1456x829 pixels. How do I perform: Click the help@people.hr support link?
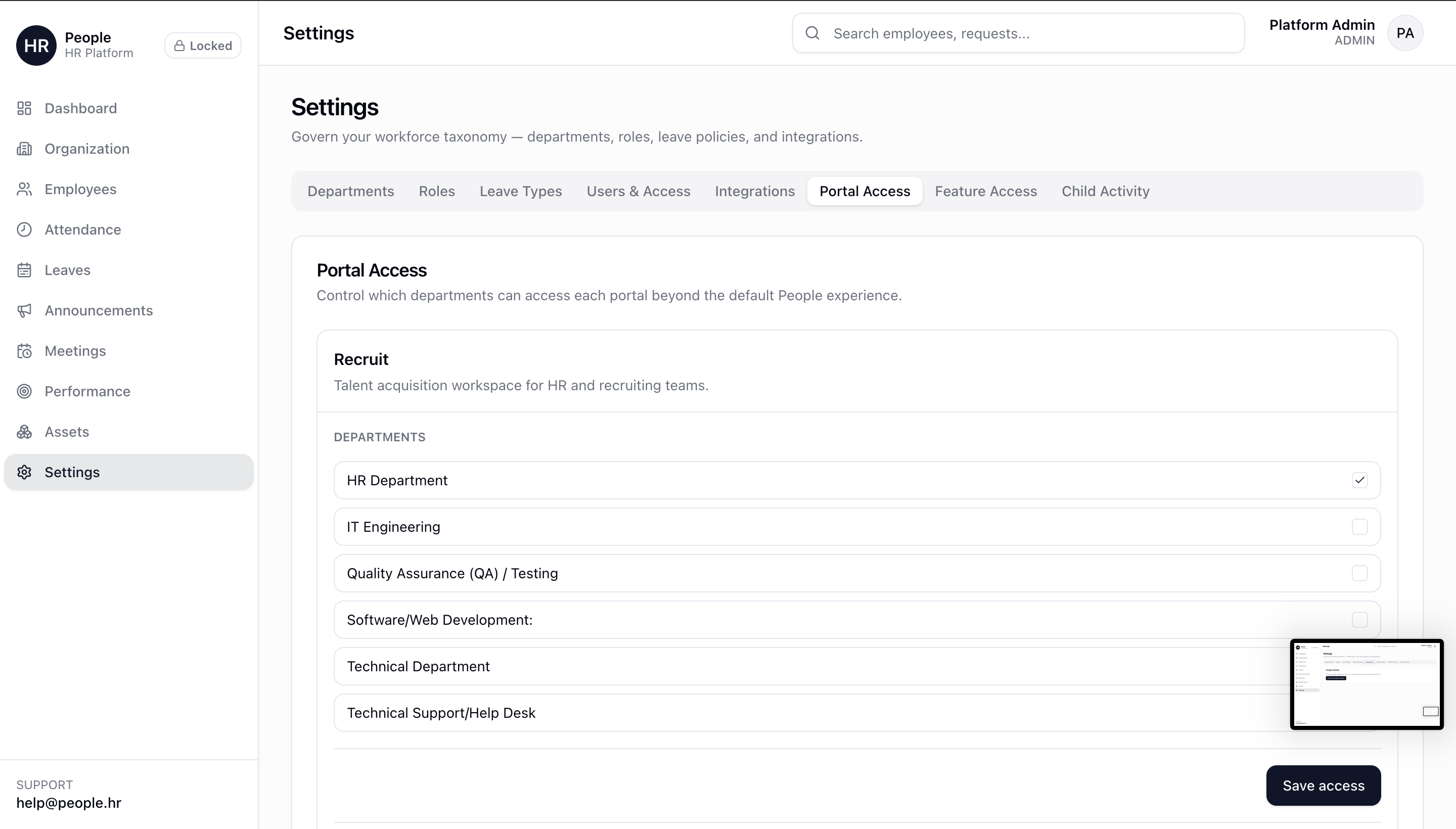68,803
